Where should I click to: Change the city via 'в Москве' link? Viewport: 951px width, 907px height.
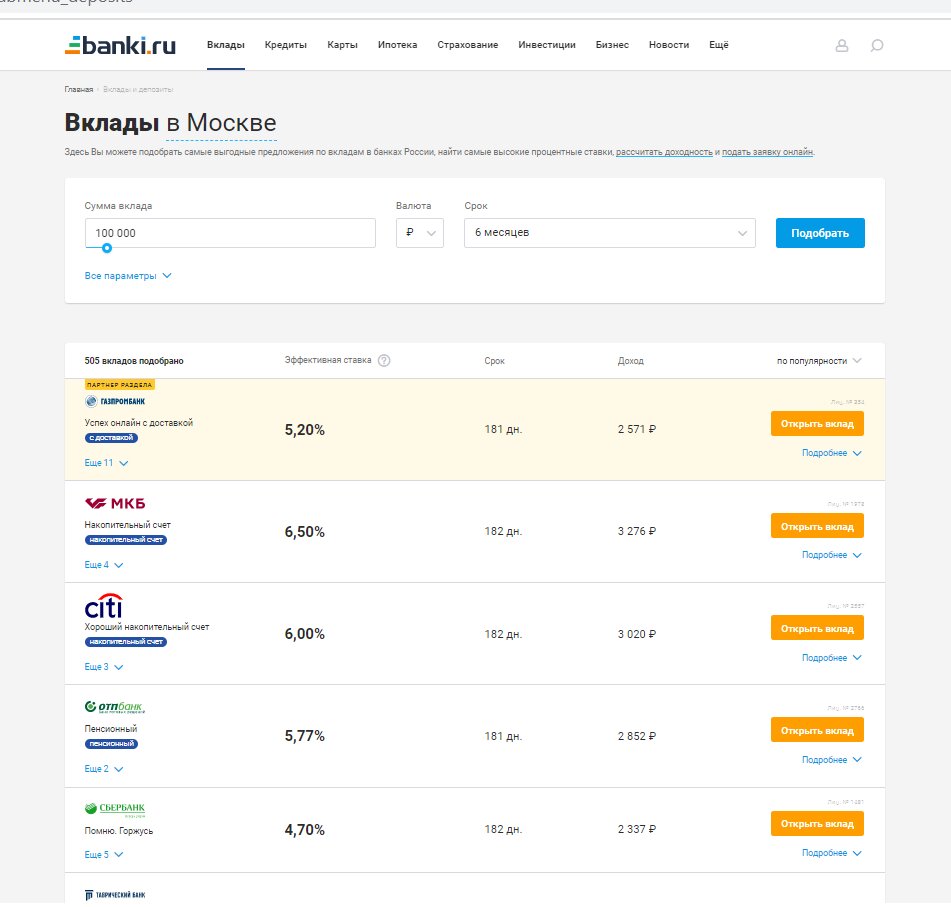tap(221, 123)
